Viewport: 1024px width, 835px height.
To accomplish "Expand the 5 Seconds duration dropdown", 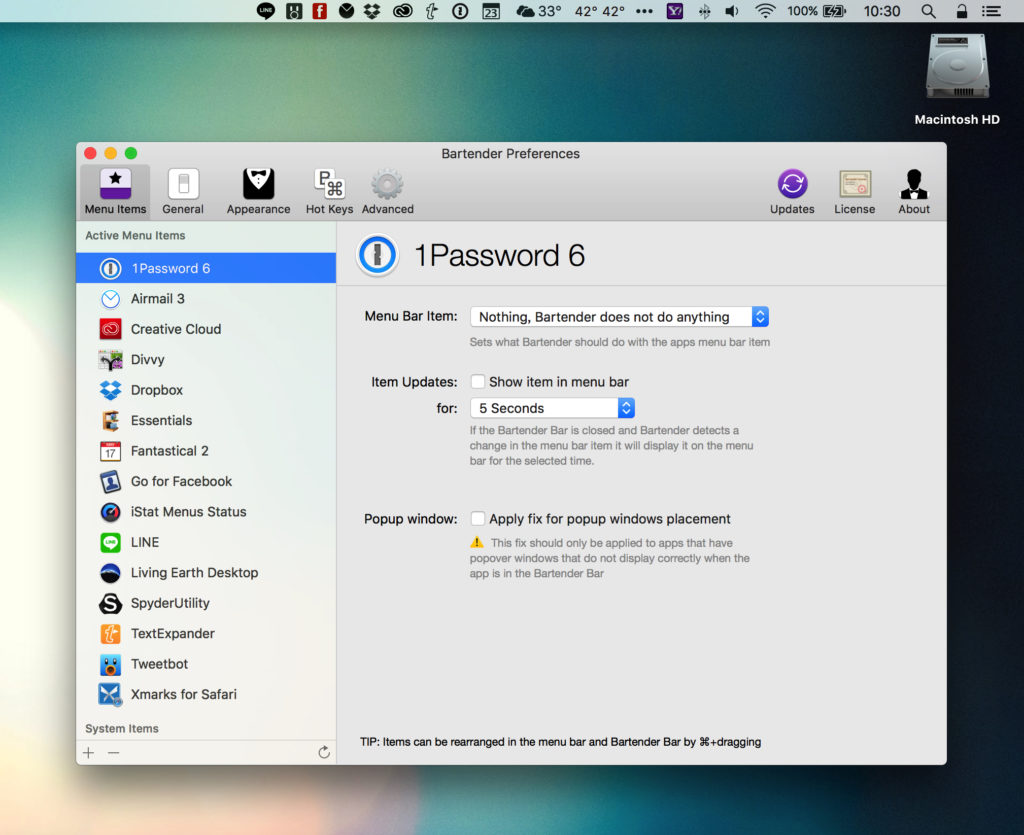I will 552,408.
